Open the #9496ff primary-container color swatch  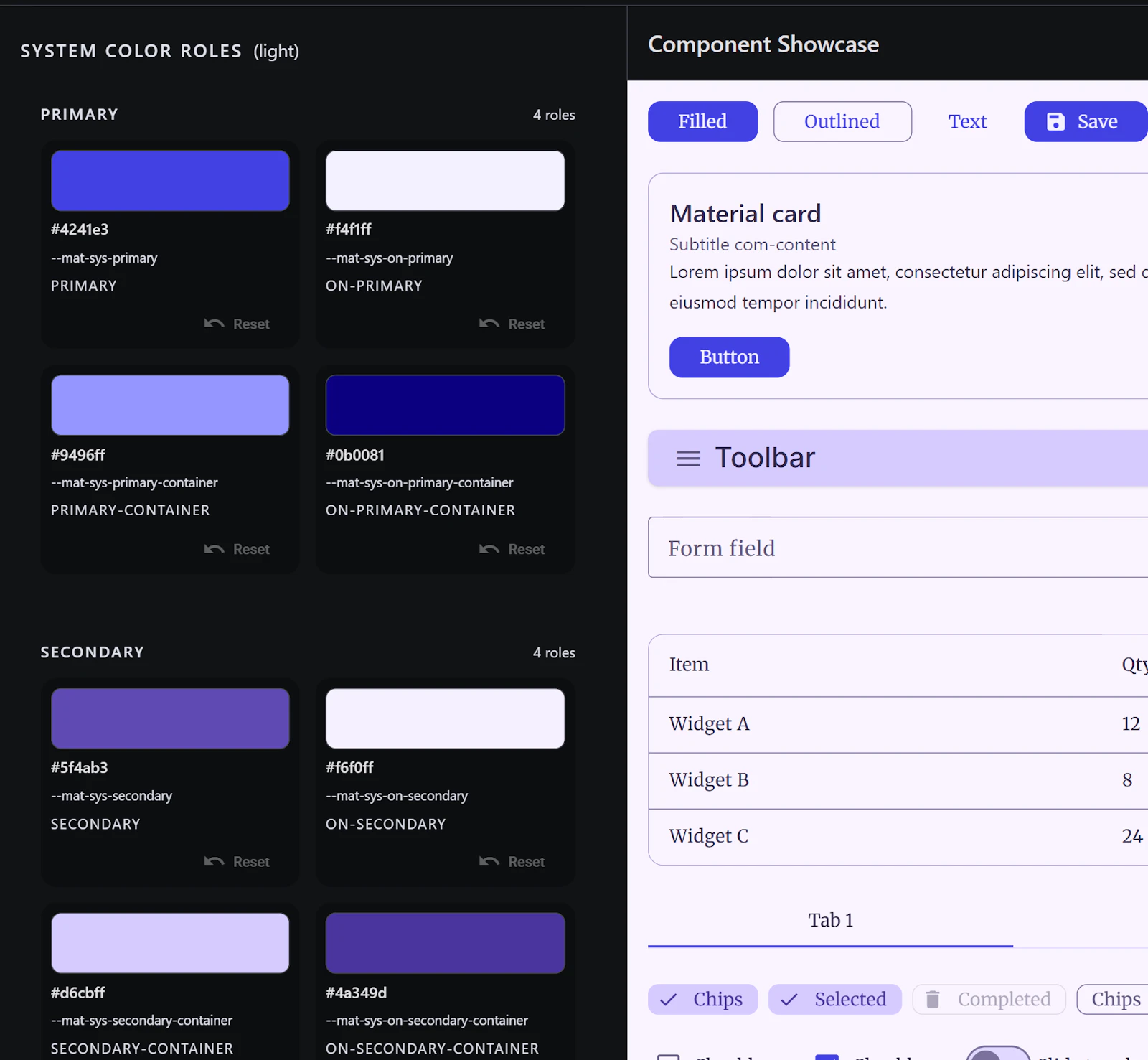coord(170,405)
